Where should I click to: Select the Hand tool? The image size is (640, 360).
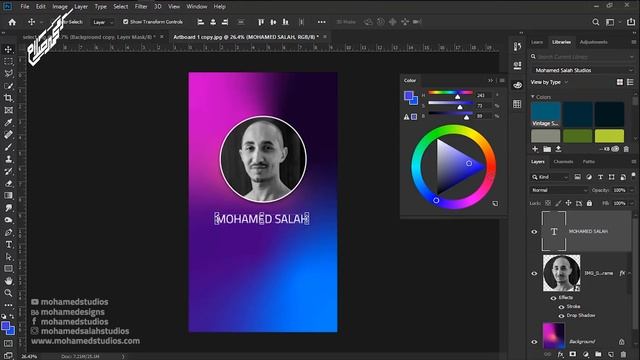point(8,281)
